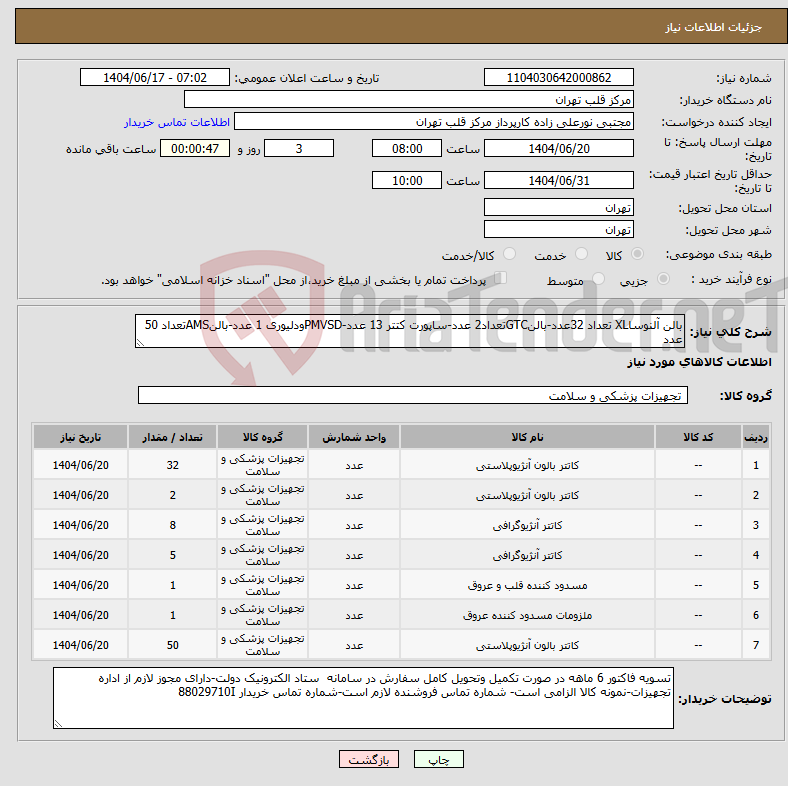788x786 pixels.
Task: Click the تعداد / مقدار column header
Action: 172,437
